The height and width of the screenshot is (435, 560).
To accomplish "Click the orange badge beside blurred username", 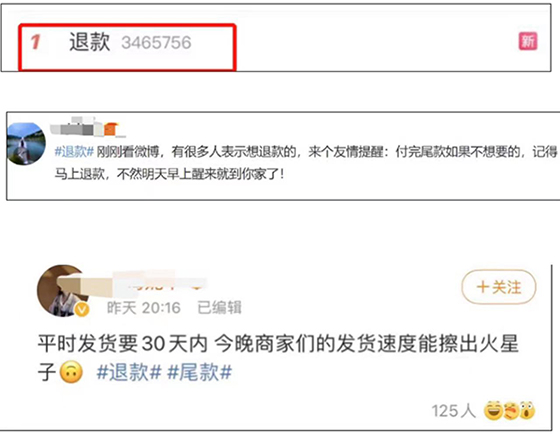I will tap(110, 129).
